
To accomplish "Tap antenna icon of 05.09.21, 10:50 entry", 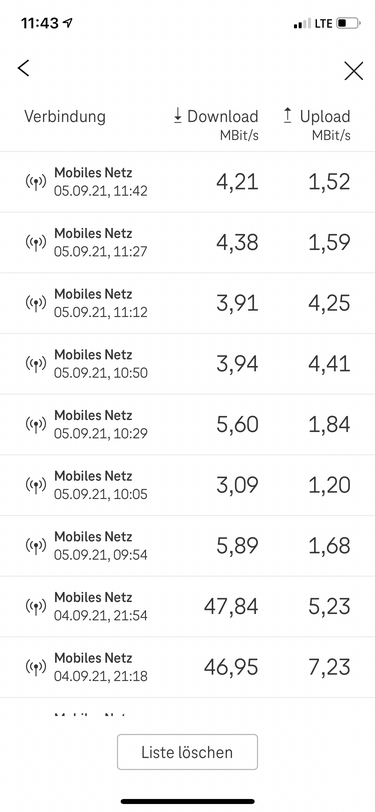I will tap(36, 364).
